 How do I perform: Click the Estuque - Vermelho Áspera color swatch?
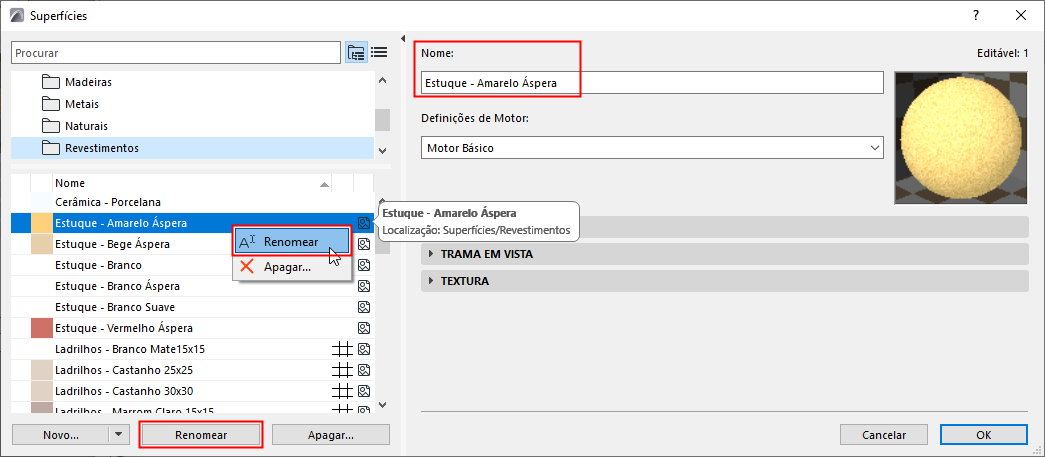point(41,328)
